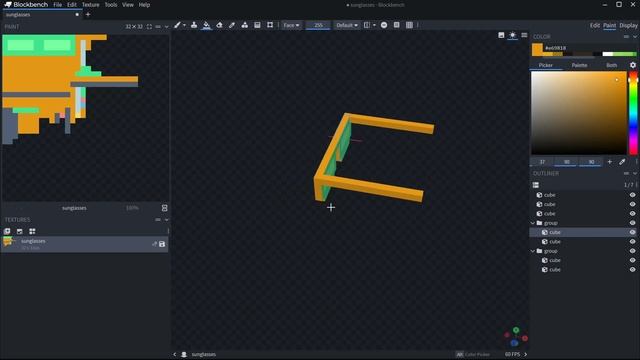Add a new project tab
This screenshot has height=360, width=640.
(88, 14)
